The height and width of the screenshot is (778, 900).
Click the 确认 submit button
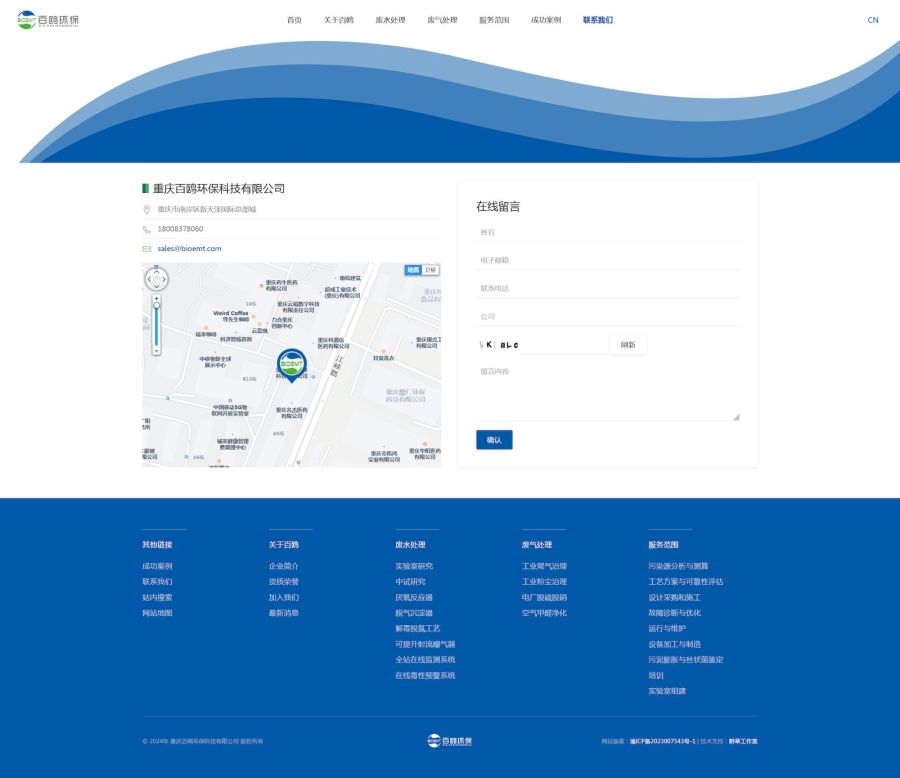(x=494, y=439)
